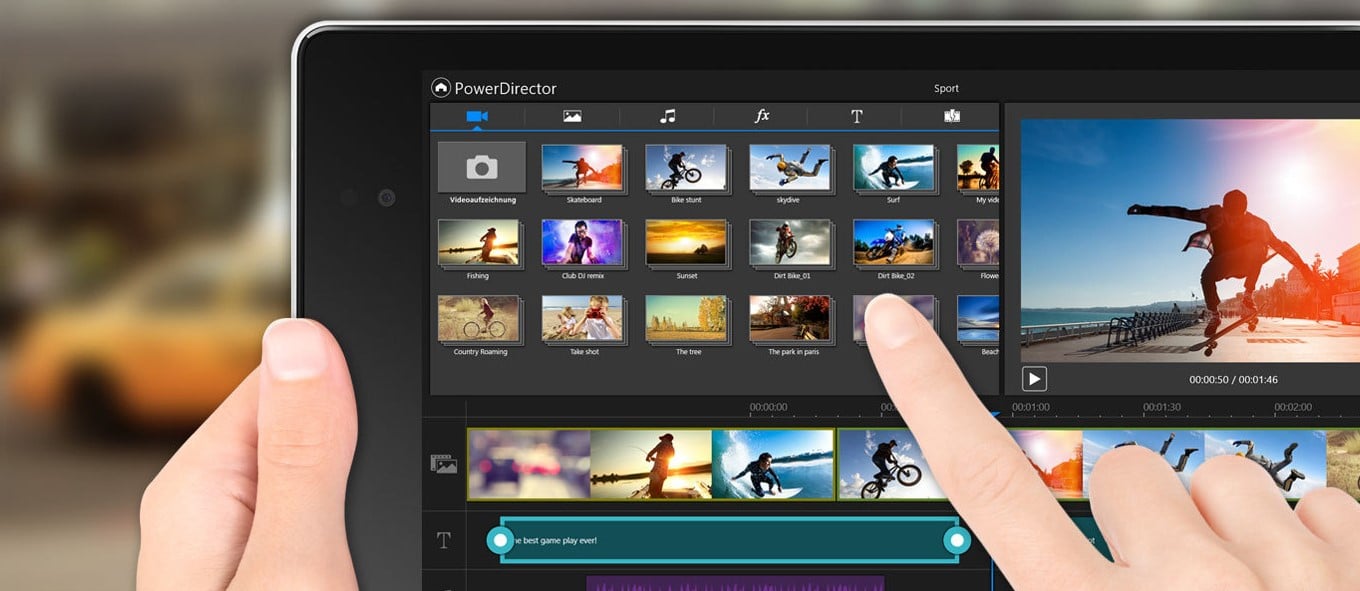Select the Dirt Bike_02 thumbnail
The height and width of the screenshot is (591, 1360).
tap(895, 243)
